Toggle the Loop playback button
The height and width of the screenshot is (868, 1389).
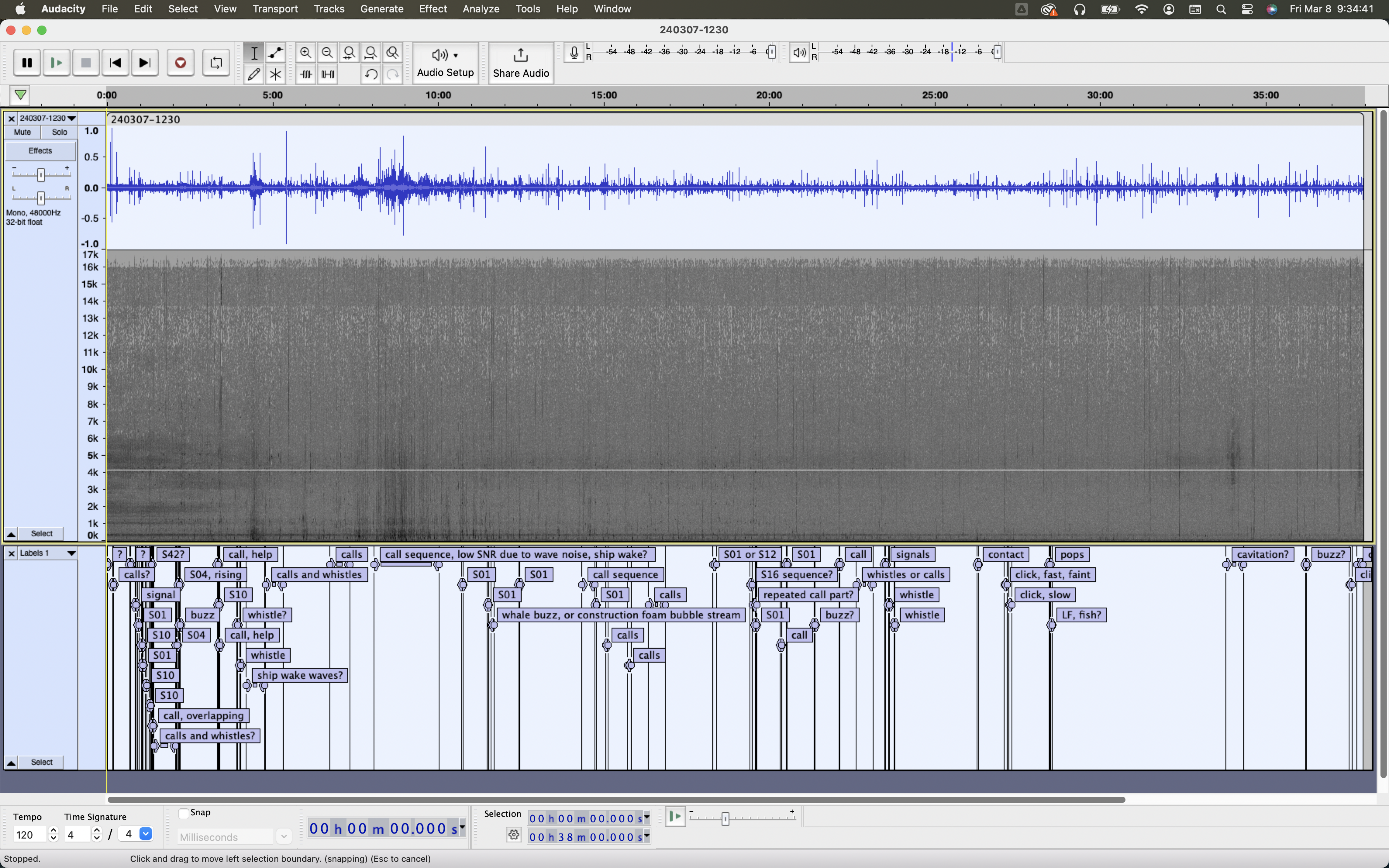point(216,62)
